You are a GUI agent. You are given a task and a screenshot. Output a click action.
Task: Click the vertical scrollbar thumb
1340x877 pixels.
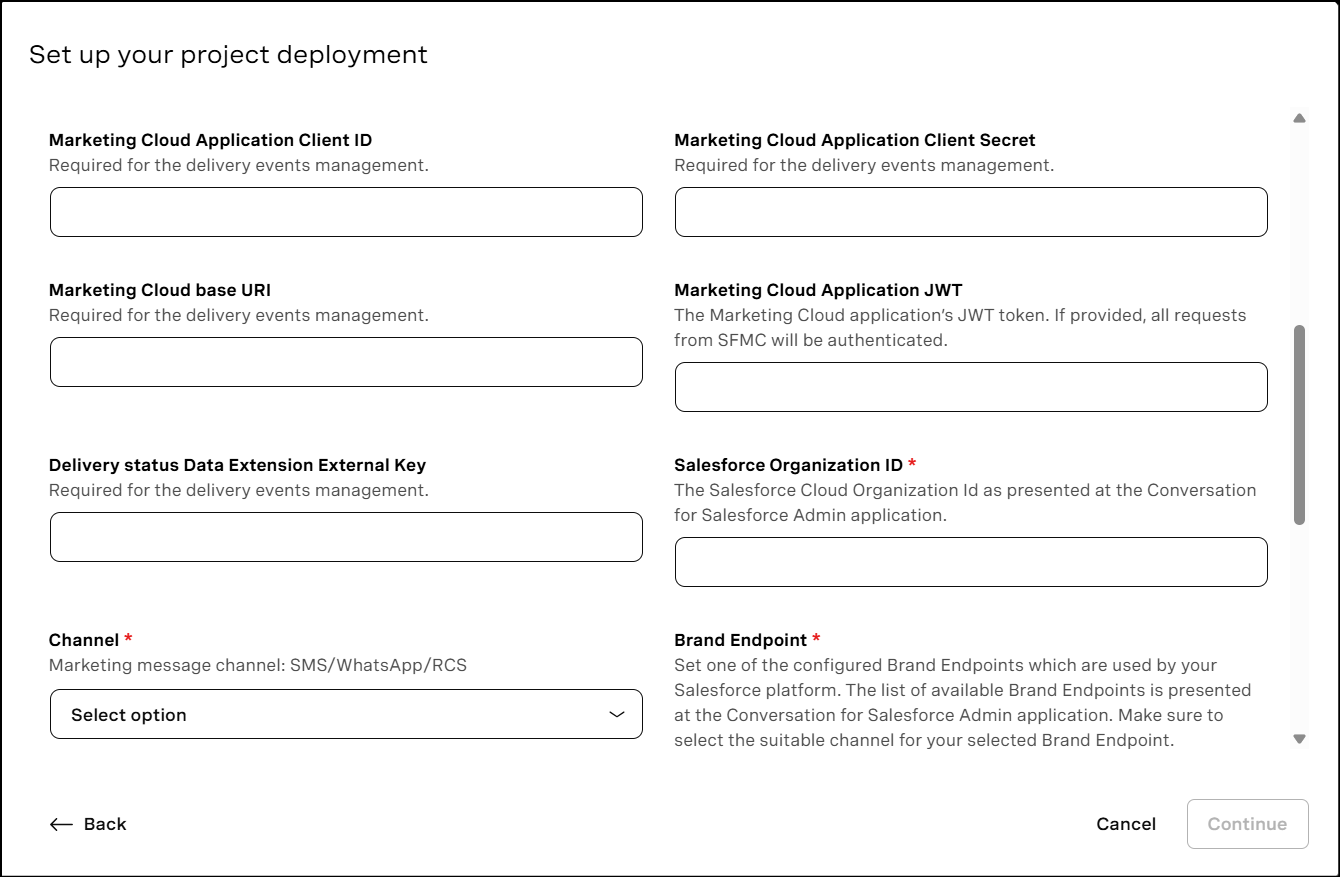[1299, 425]
